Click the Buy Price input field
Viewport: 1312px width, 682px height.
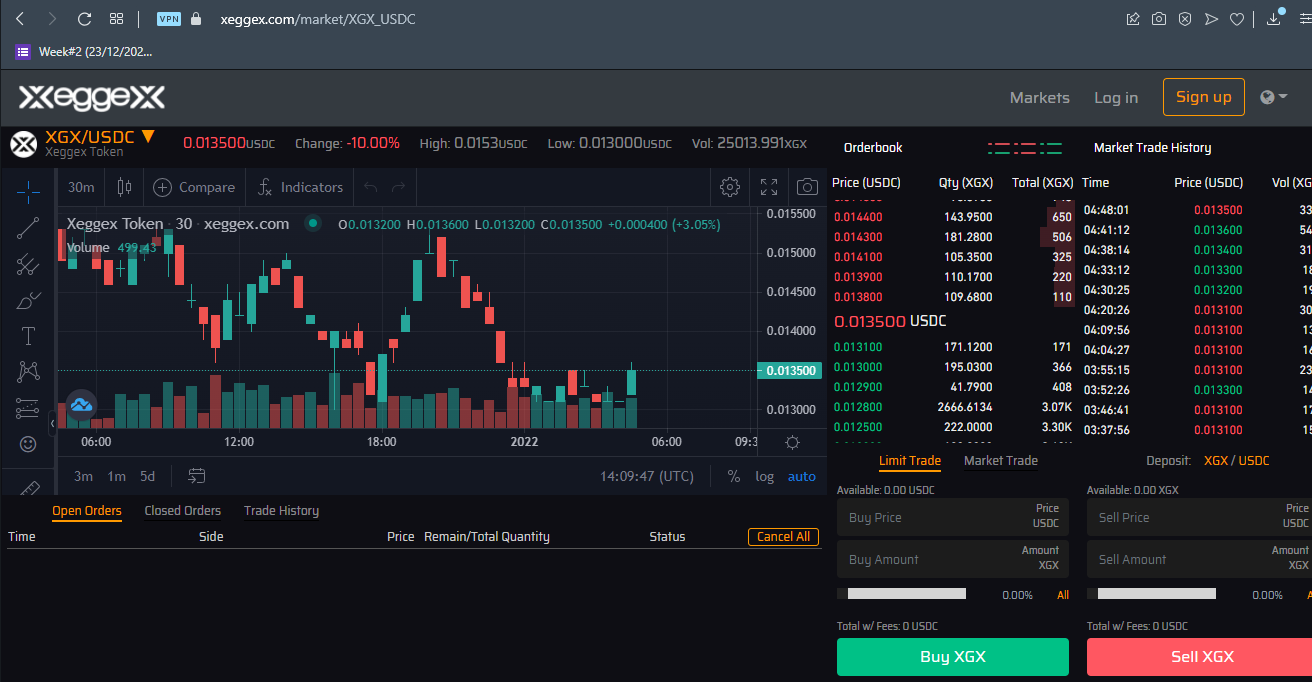tap(953, 517)
